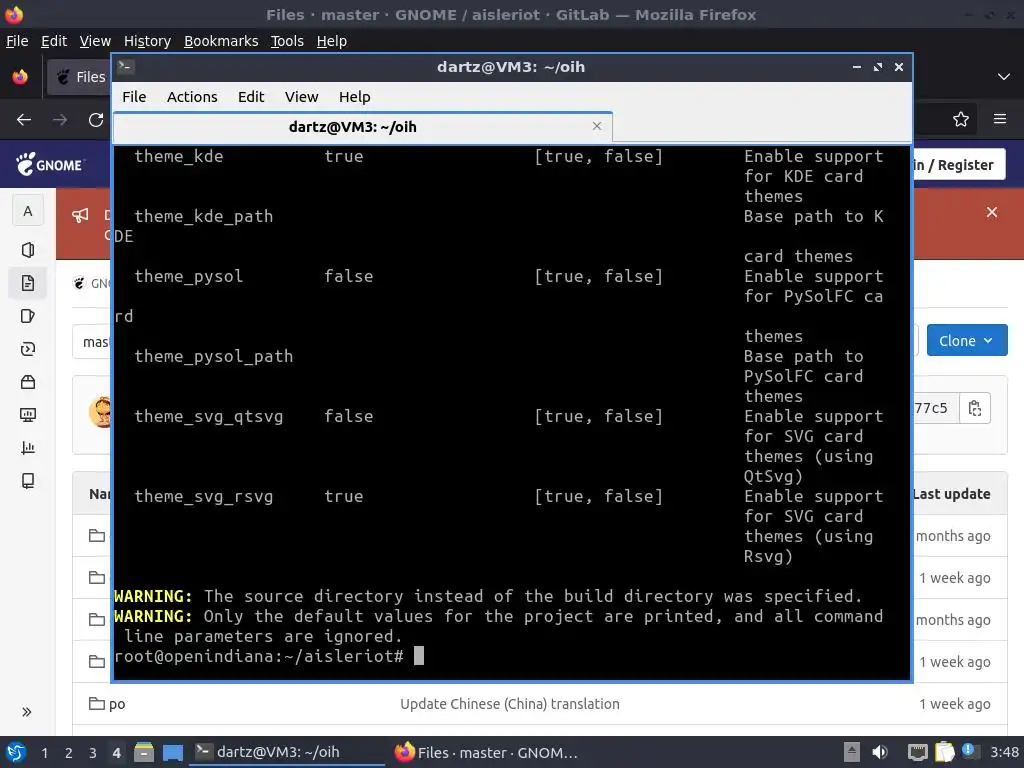This screenshot has height=768, width=1024.
Task: Focus Firefox window in taskbar
Action: coord(487,752)
